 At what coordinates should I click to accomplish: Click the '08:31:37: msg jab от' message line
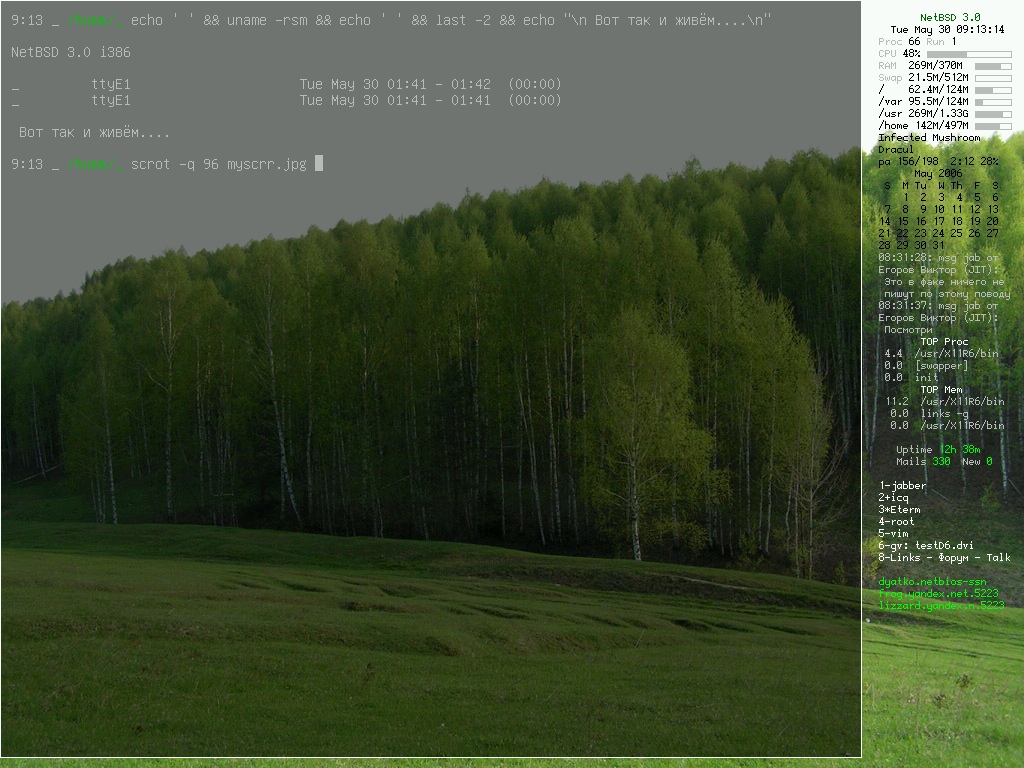[x=938, y=306]
